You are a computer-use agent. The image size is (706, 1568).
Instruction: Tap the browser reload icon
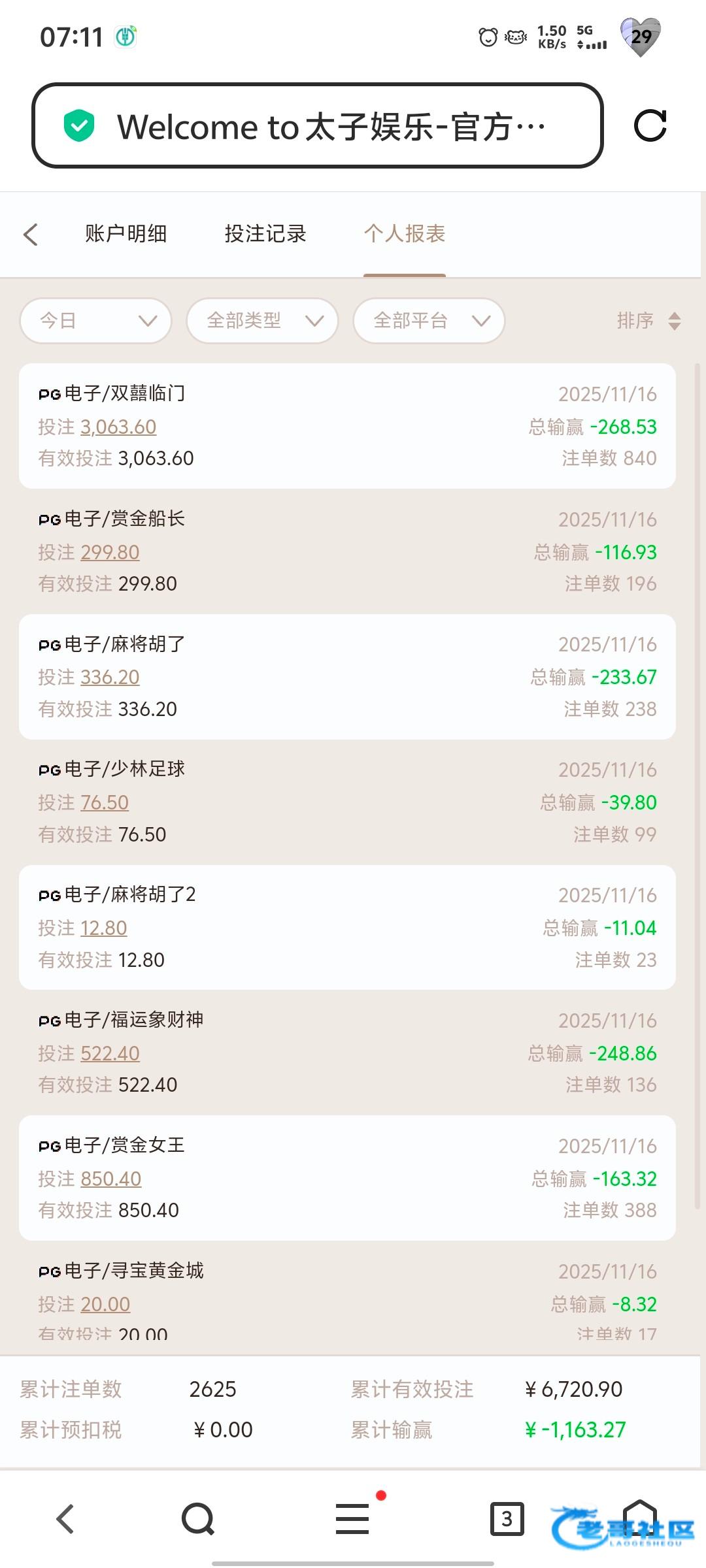click(x=650, y=125)
